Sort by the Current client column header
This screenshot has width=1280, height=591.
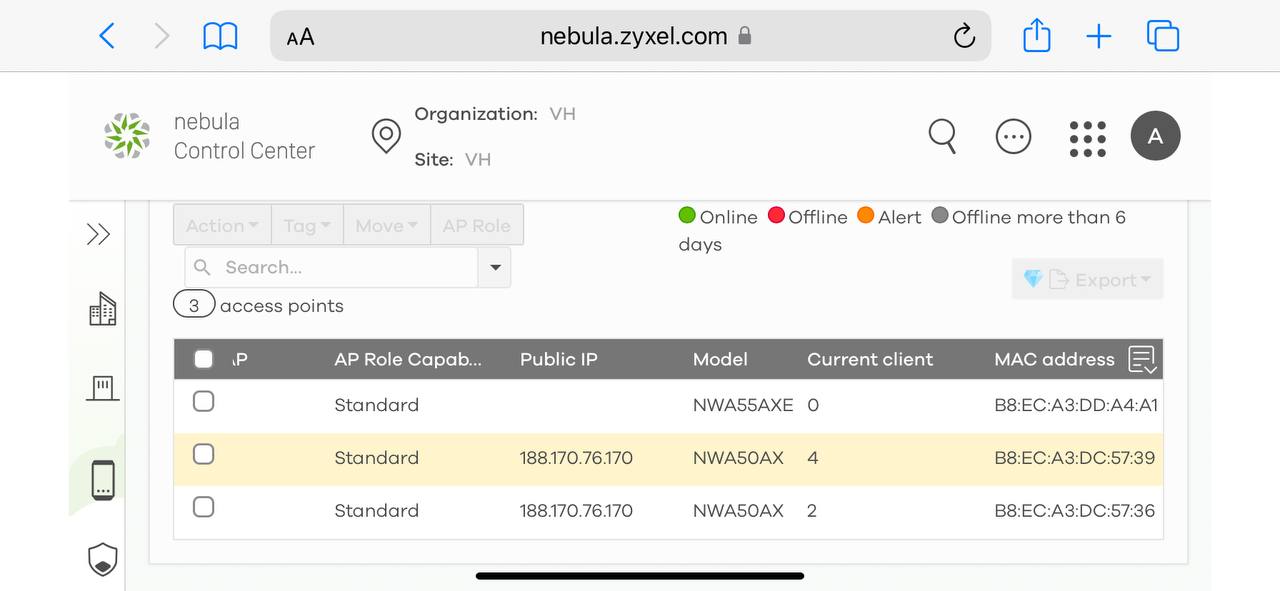(x=870, y=359)
